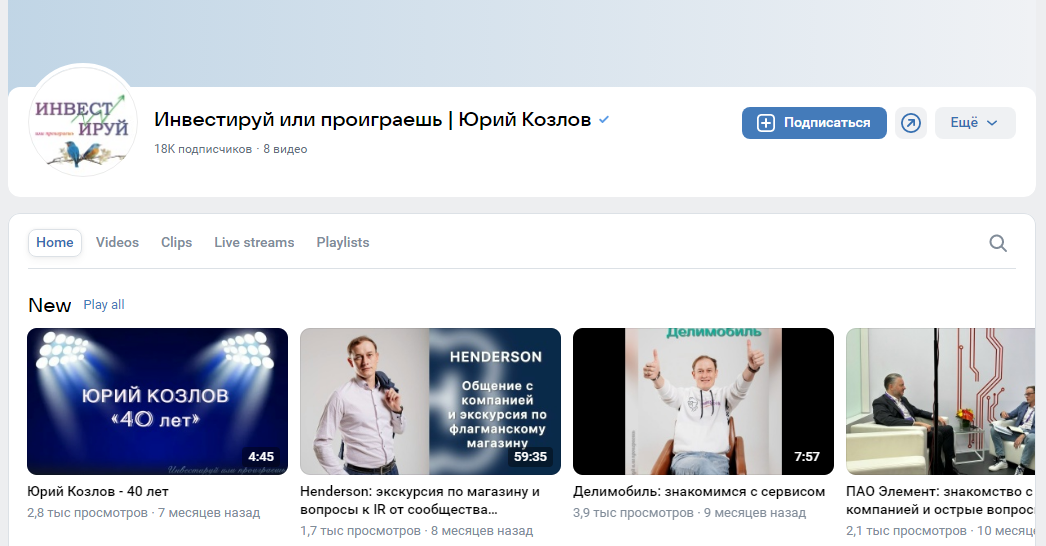Viewport: 1046px width, 546px height.
Task: Open the channel search magnifier icon
Action: pyautogui.click(x=998, y=243)
